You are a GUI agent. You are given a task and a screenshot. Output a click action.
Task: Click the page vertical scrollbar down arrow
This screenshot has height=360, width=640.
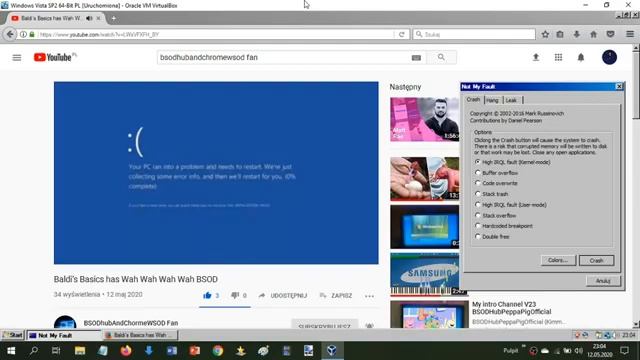point(636,324)
